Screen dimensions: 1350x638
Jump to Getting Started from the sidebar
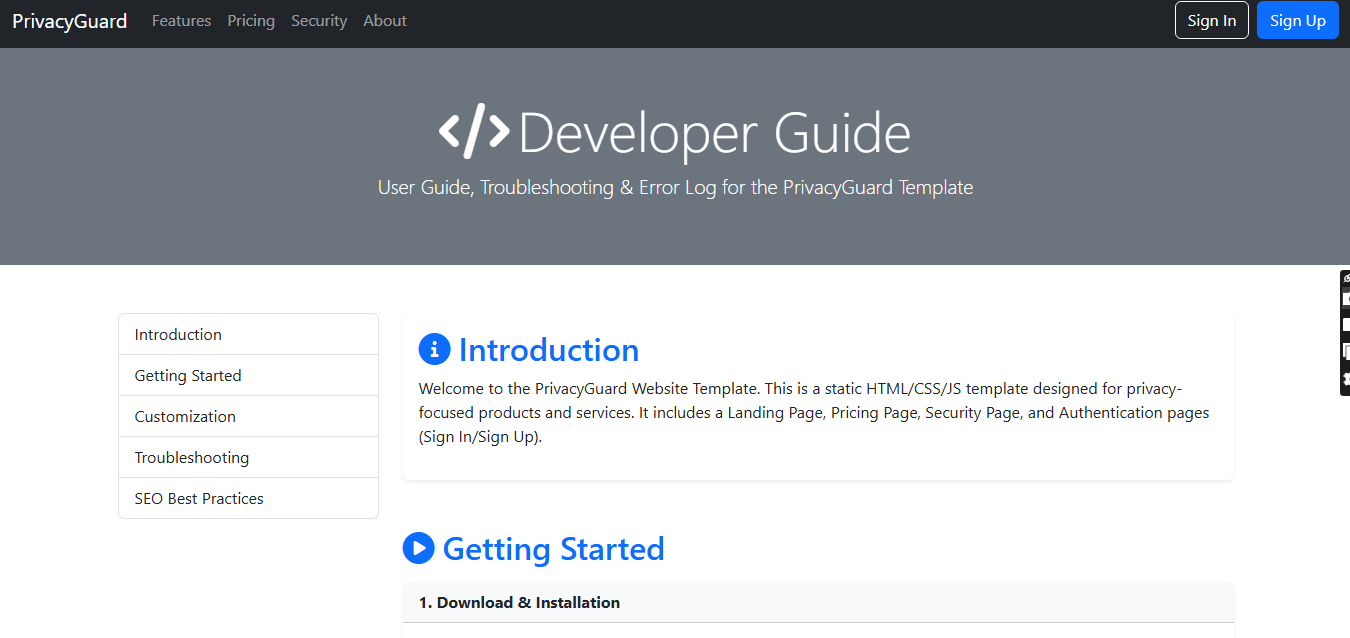pyautogui.click(x=188, y=376)
